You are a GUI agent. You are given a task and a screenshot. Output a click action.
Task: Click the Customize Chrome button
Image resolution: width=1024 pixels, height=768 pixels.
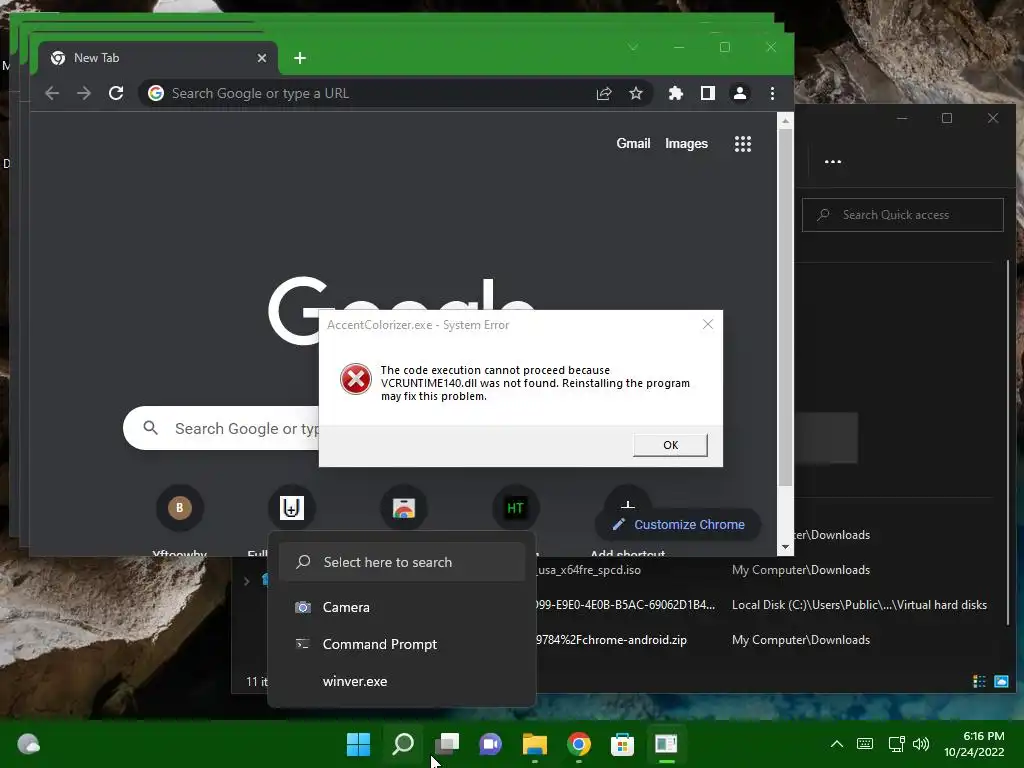pyautogui.click(x=678, y=524)
